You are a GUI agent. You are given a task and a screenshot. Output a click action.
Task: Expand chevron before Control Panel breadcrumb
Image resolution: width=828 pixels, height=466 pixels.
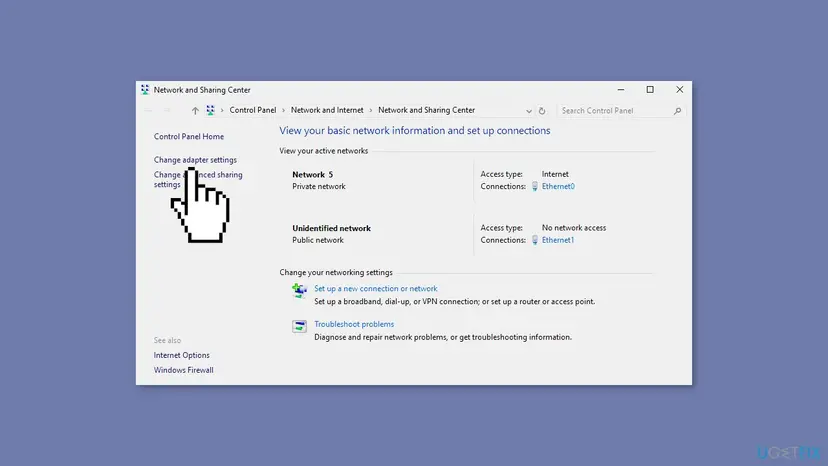point(222,110)
